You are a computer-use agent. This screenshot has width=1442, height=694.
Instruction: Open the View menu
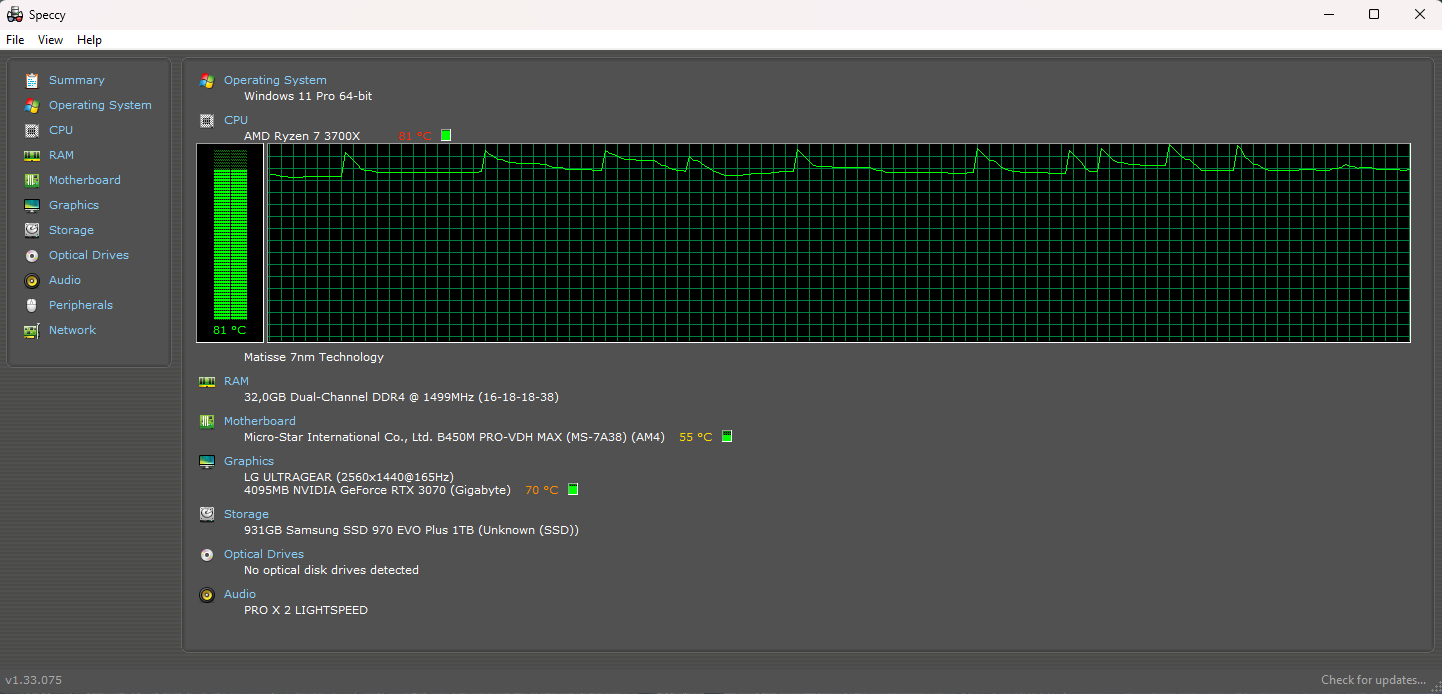pyautogui.click(x=50, y=39)
